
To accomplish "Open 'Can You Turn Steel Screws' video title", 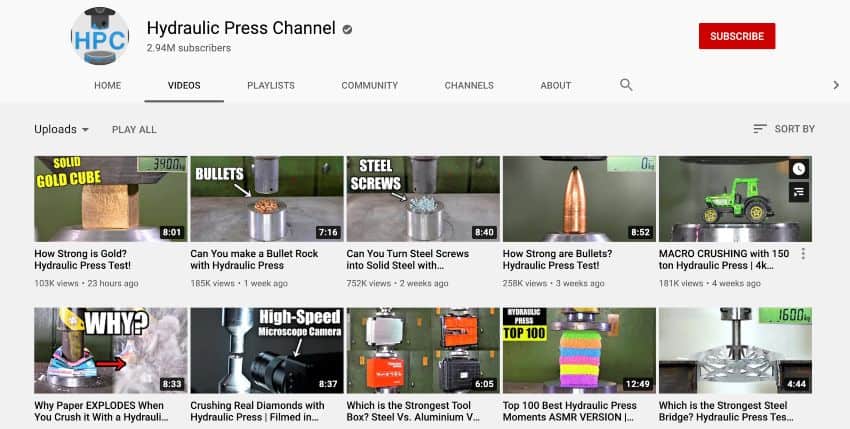I will pos(408,259).
